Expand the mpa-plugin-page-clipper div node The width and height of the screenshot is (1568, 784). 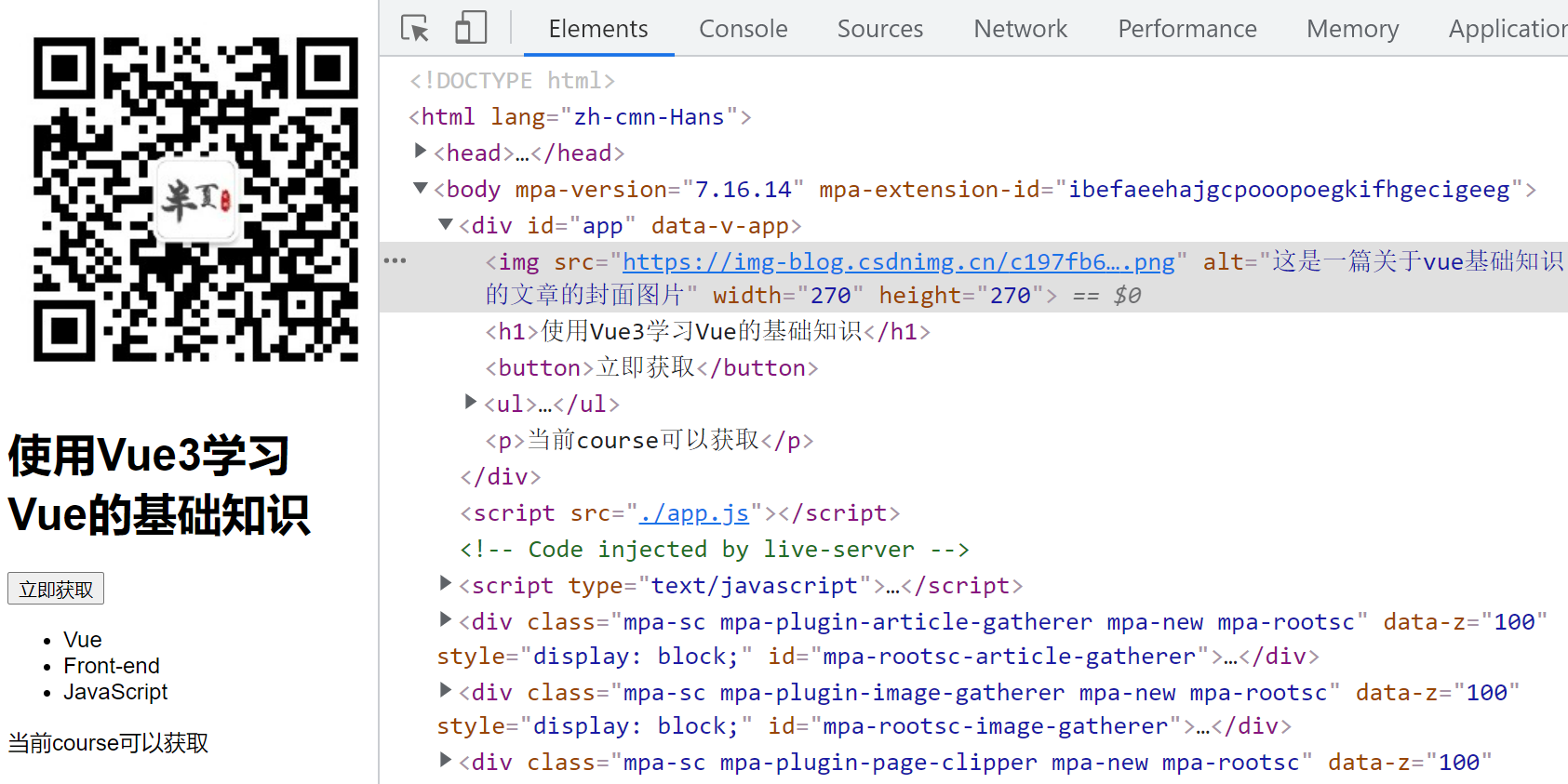(x=446, y=760)
